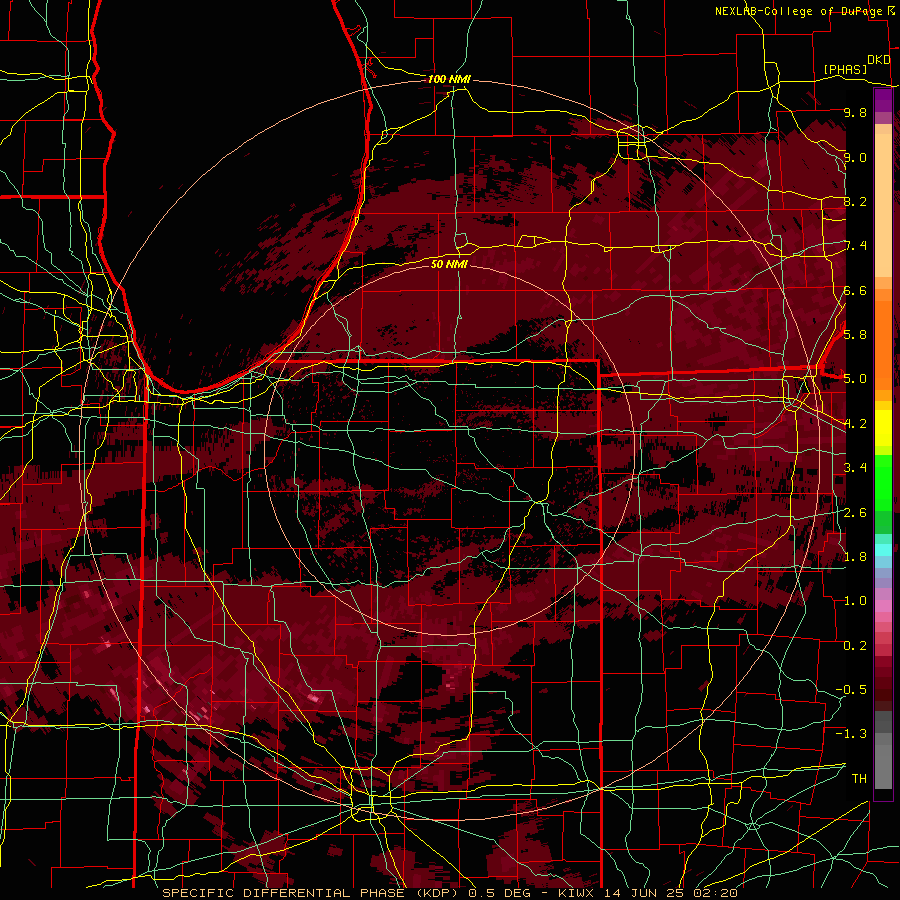Viewport: 900px width, 900px height.
Task: Click the 0.2 scale label
Action: click(855, 645)
